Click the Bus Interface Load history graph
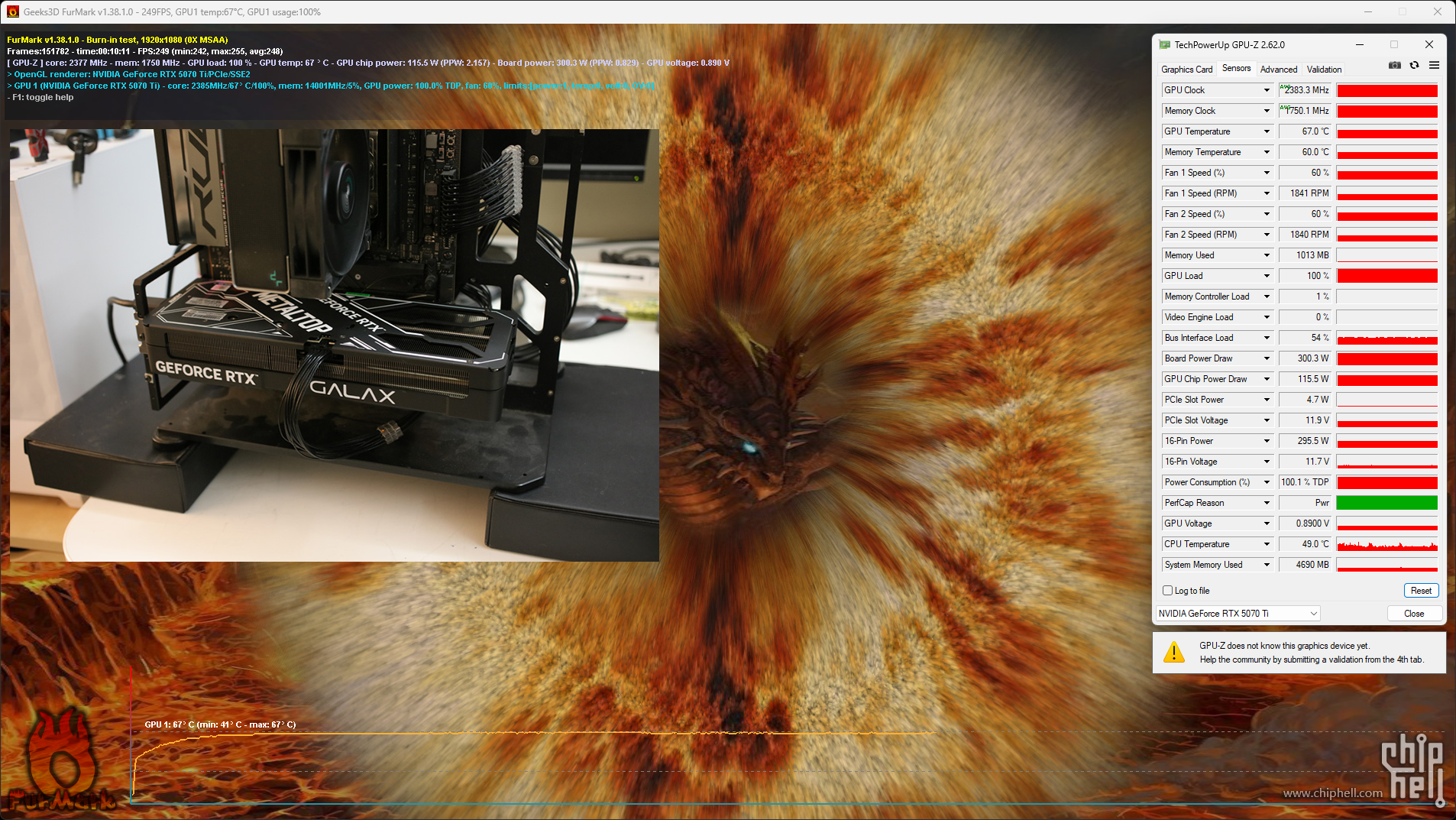The width and height of the screenshot is (1456, 820). pos(1386,338)
